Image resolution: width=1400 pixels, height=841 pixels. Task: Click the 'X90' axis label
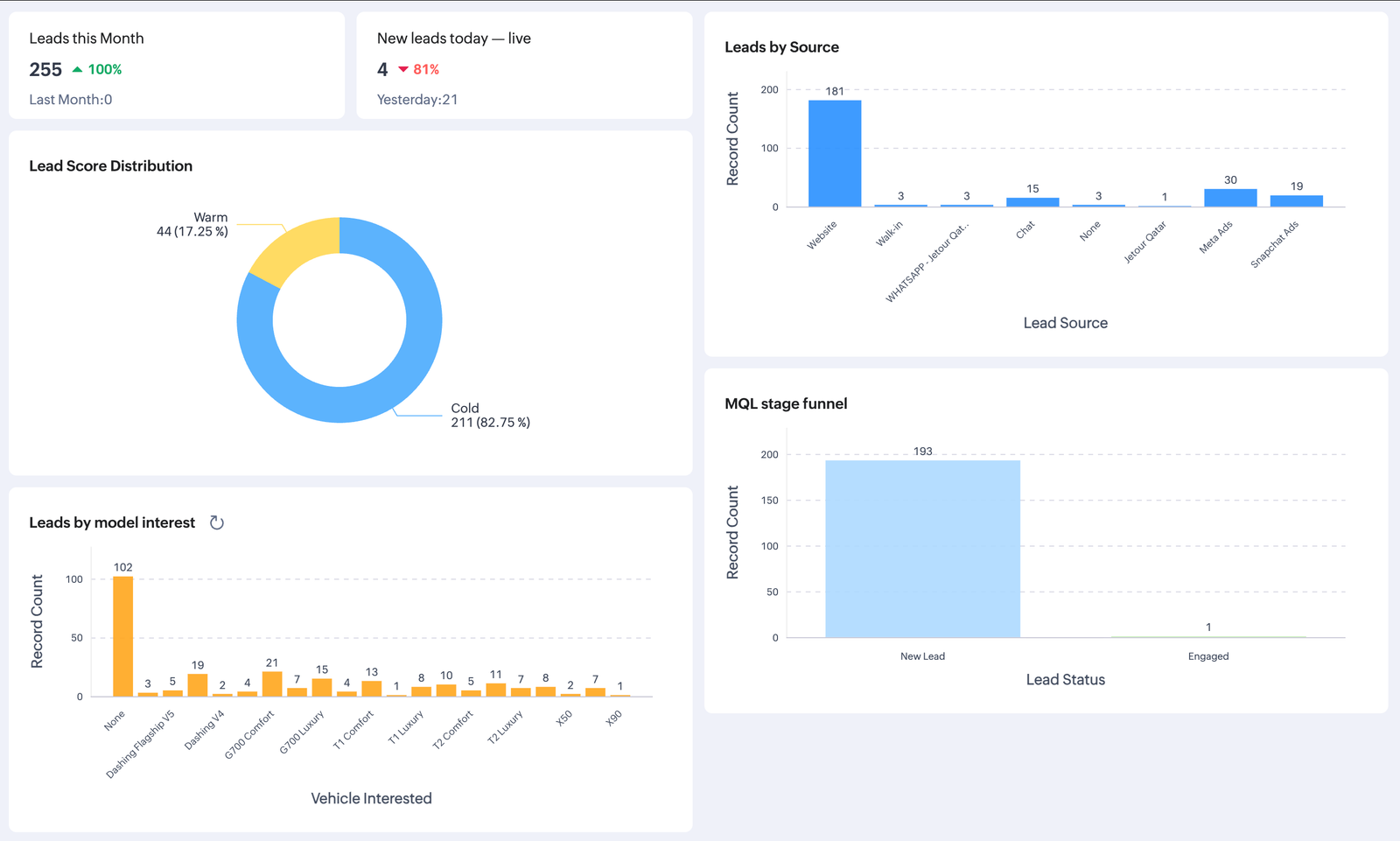pos(614,717)
